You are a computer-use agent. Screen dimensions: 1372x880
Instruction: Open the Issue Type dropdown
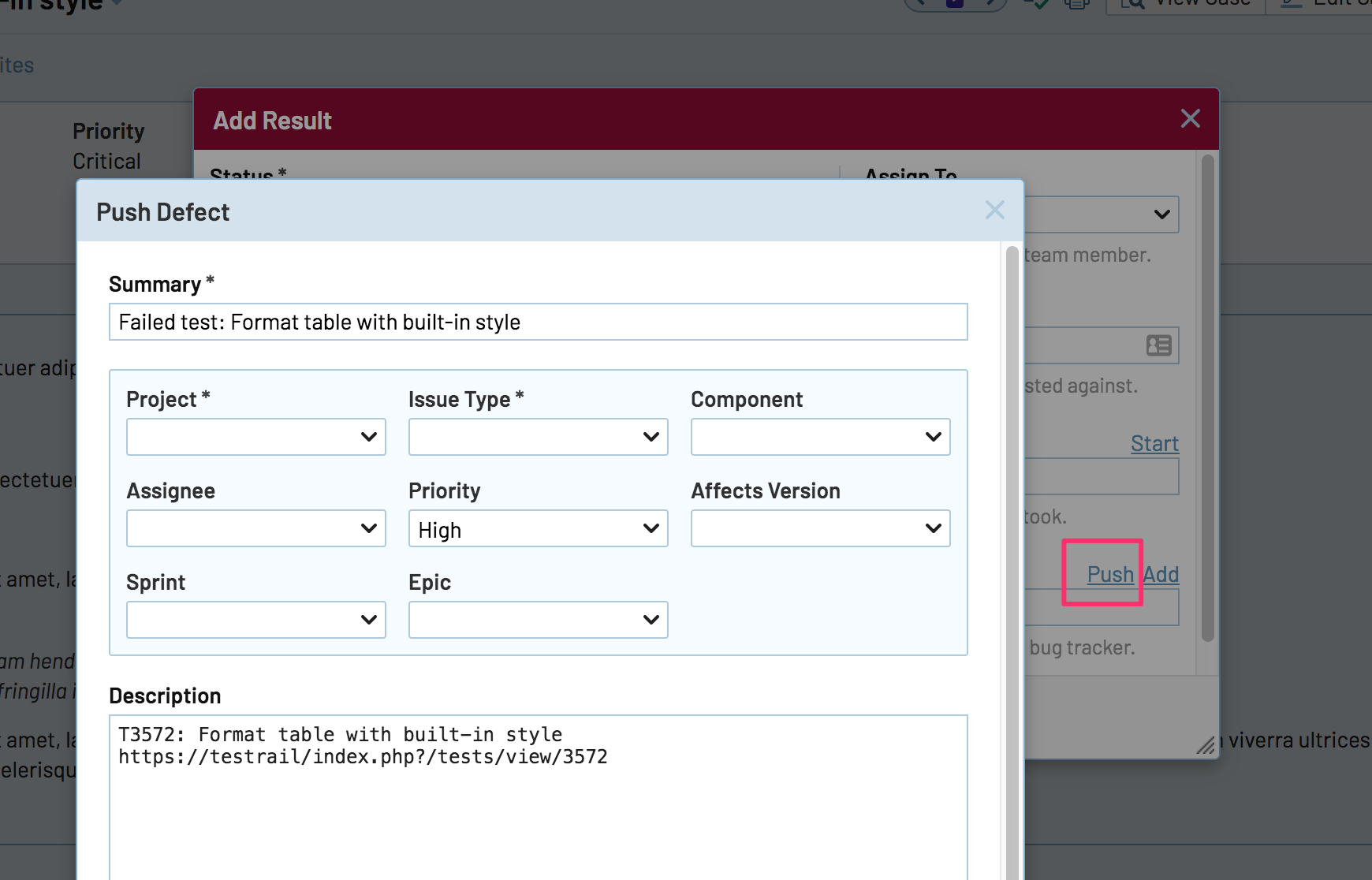point(538,437)
